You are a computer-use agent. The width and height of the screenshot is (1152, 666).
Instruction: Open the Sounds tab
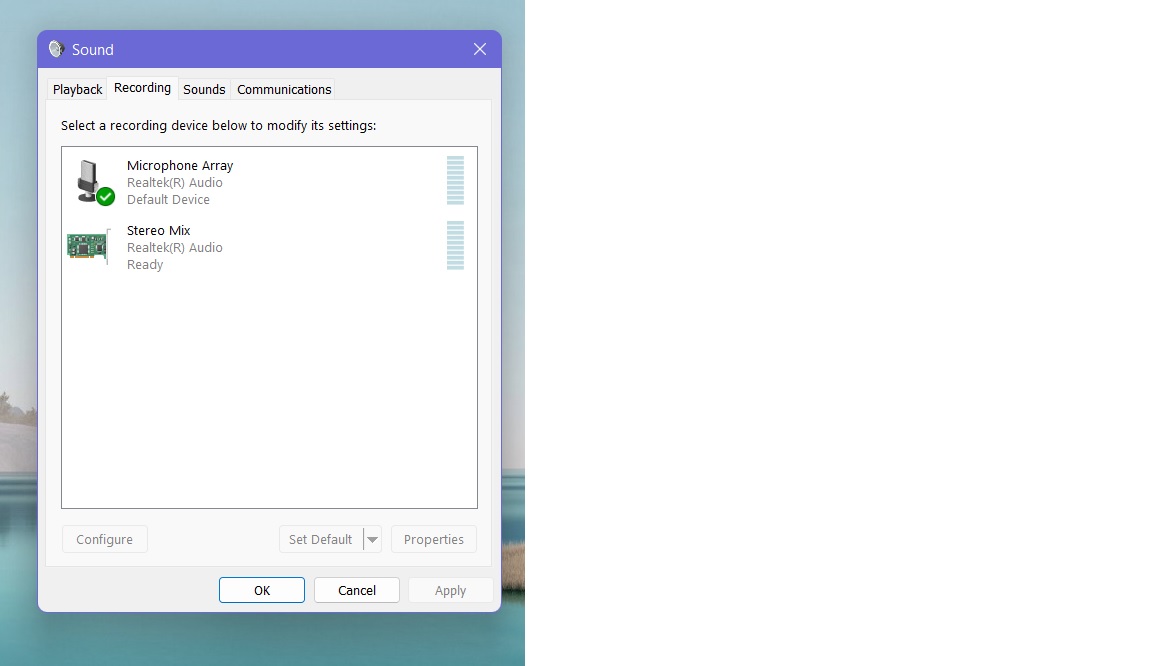[204, 89]
